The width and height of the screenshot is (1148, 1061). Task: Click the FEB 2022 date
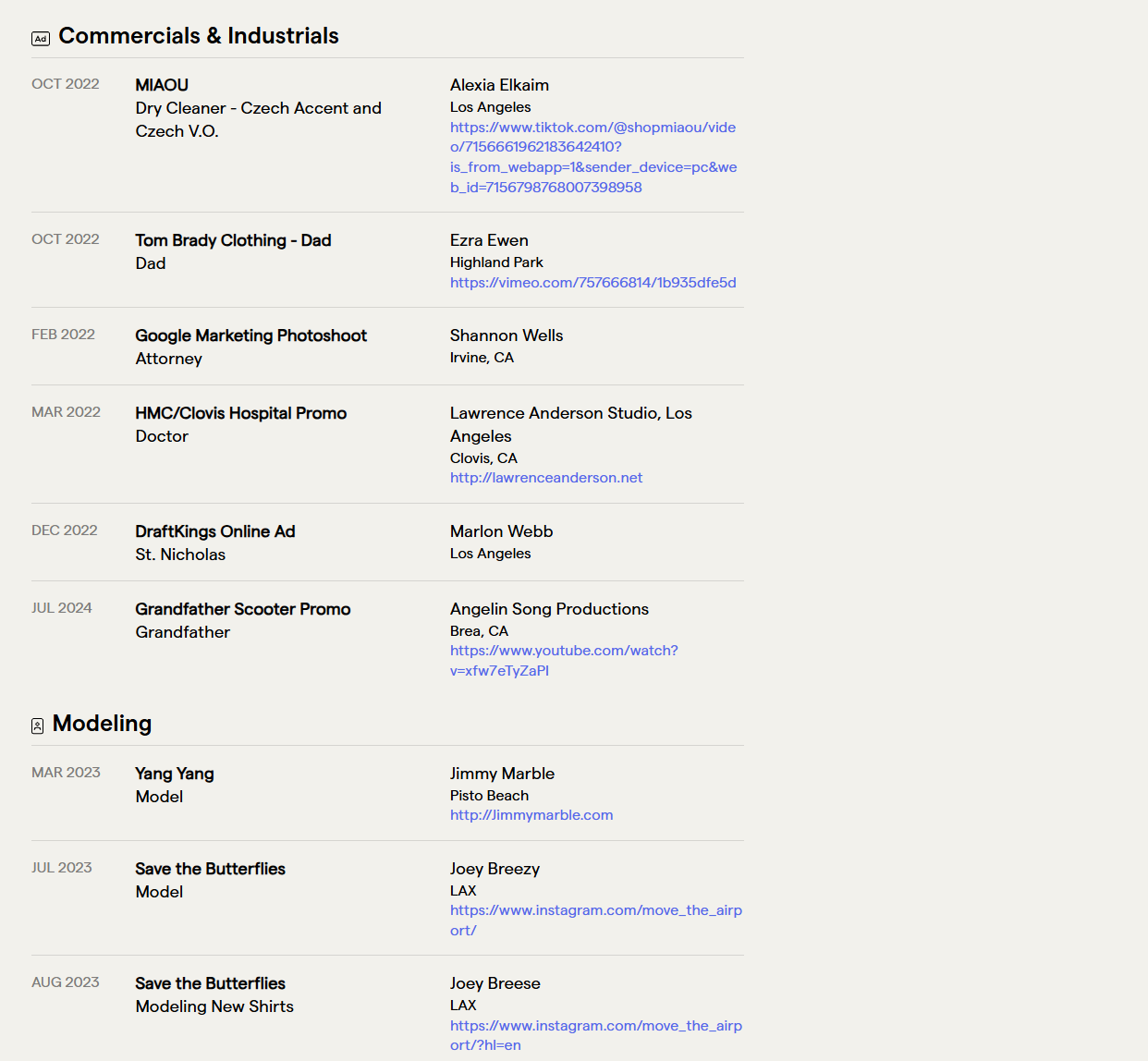64,335
